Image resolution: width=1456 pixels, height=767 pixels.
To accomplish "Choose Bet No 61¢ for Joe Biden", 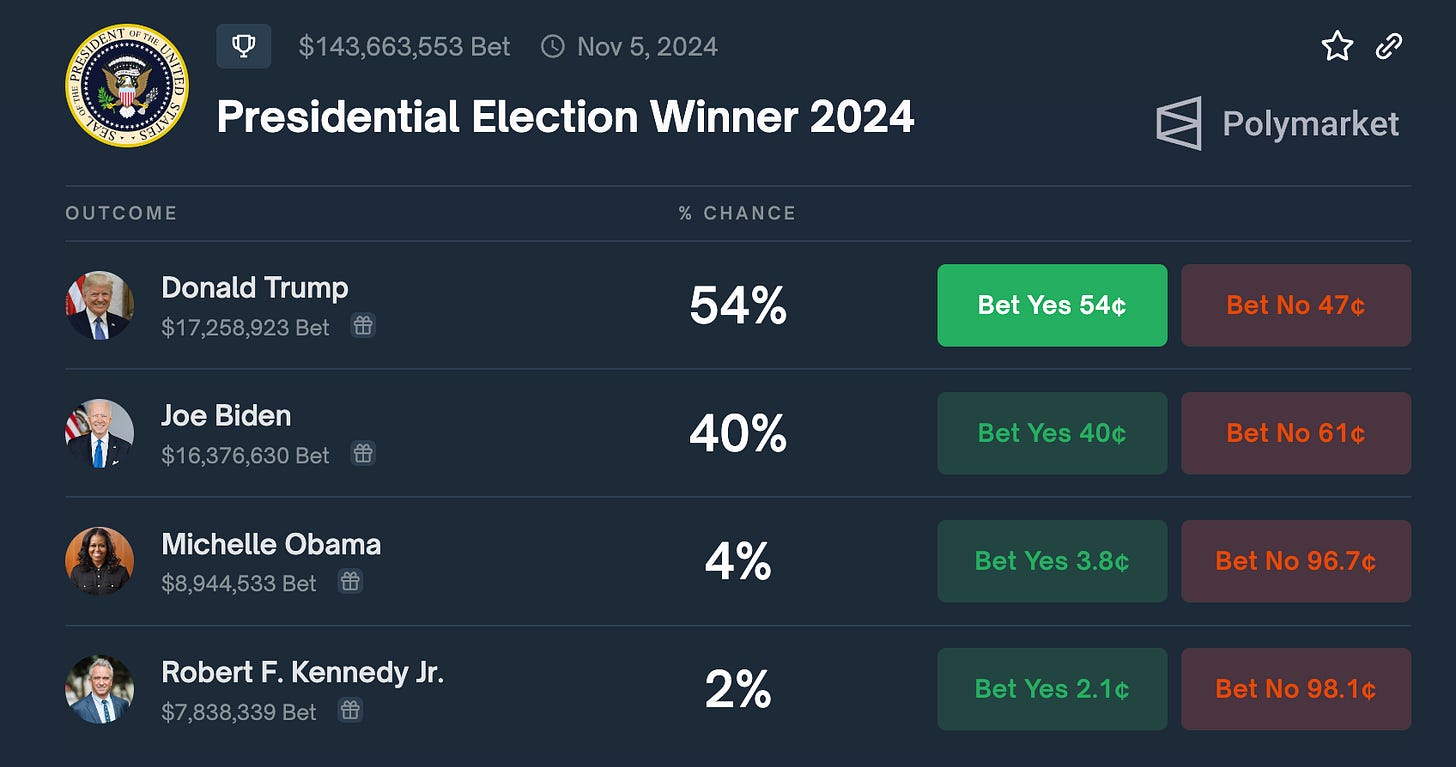I will 1296,433.
